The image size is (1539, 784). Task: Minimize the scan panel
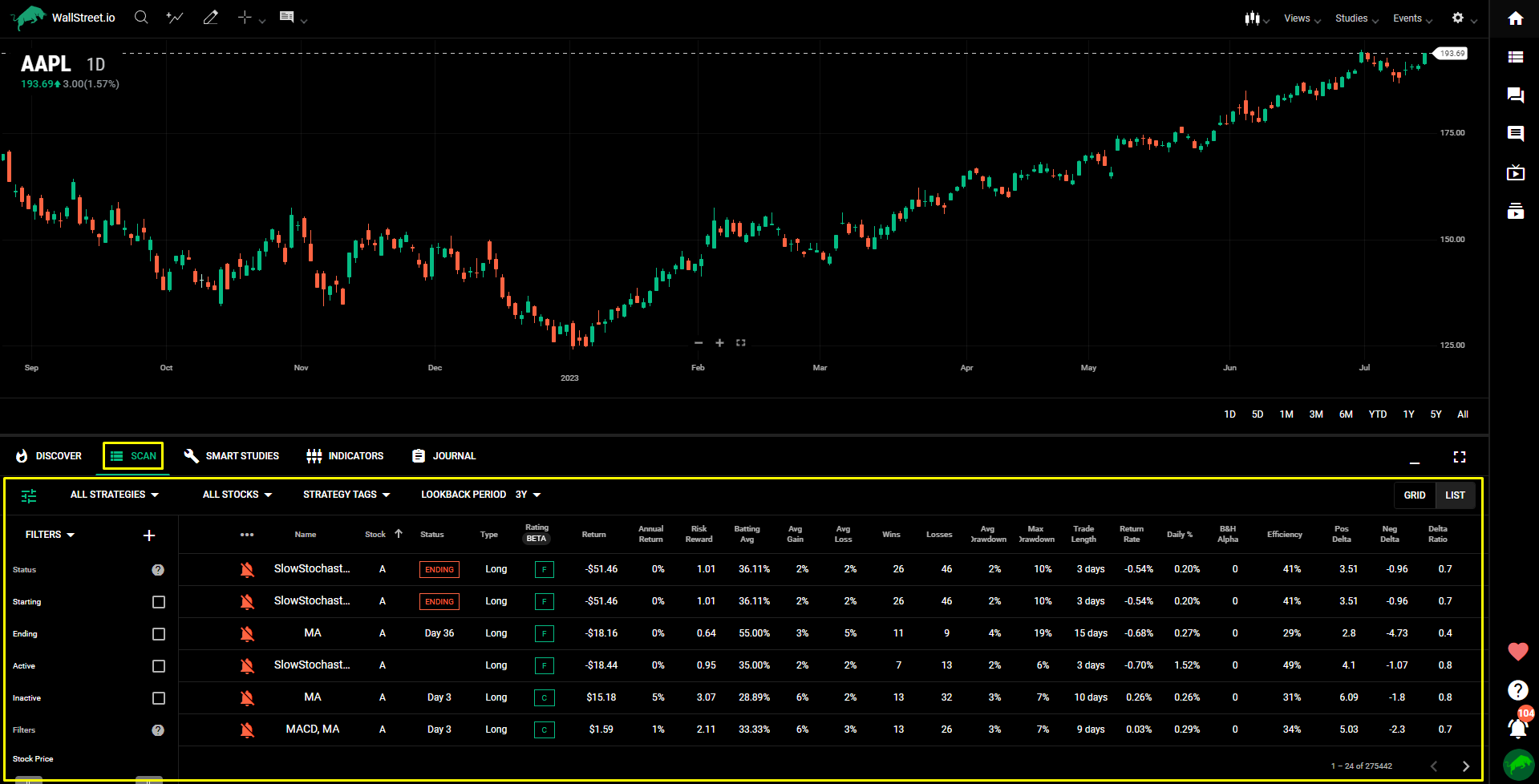pyautogui.click(x=1415, y=463)
